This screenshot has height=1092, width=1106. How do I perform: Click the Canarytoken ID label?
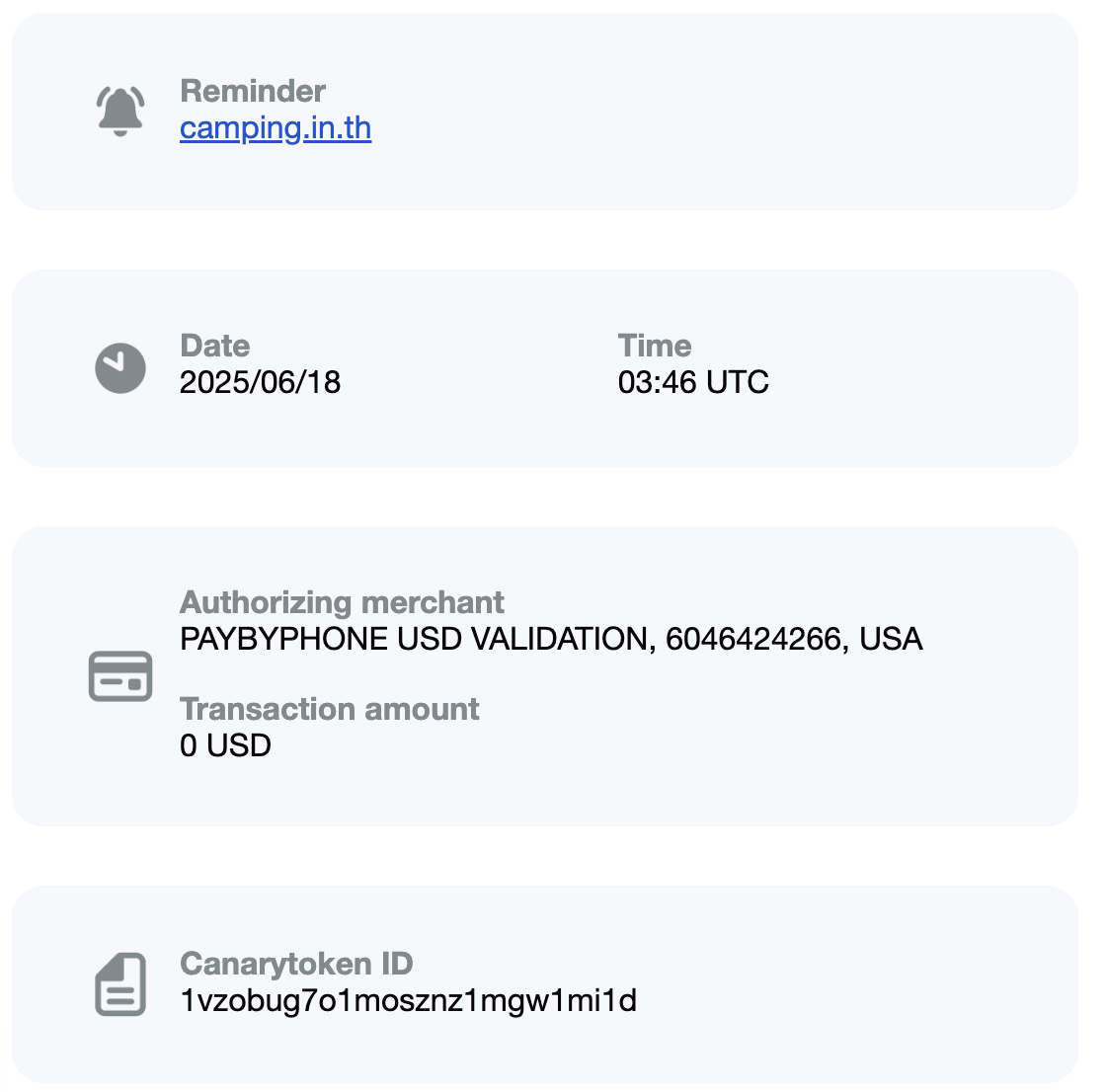[296, 964]
